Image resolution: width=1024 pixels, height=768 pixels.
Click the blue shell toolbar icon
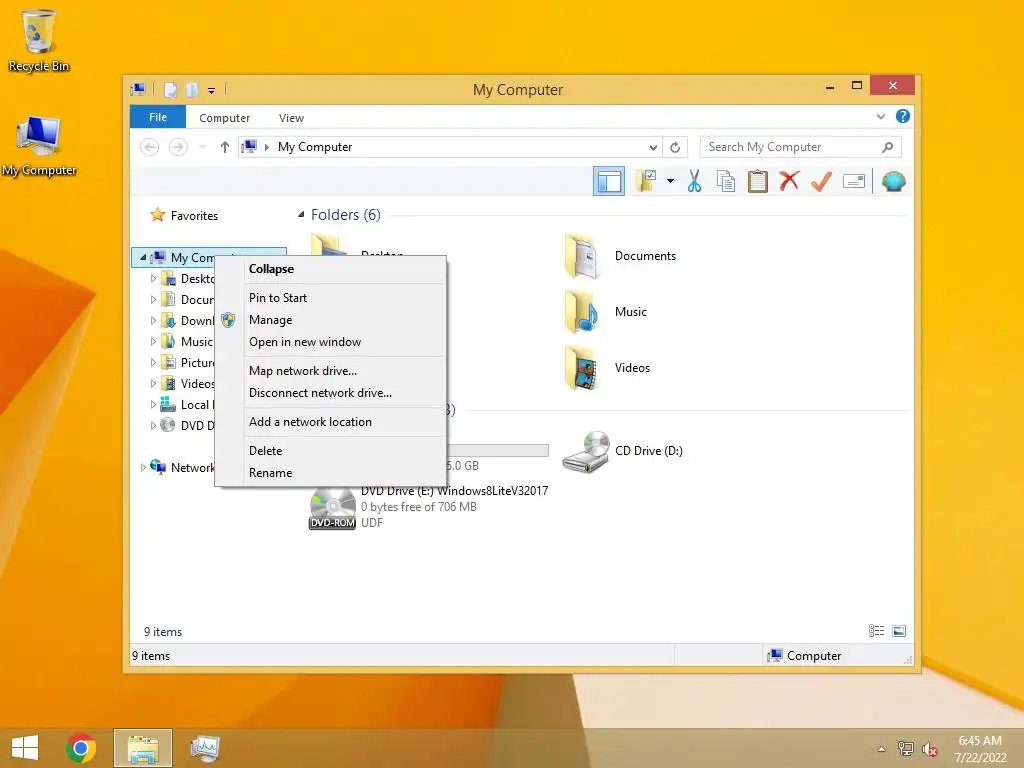[x=893, y=181]
